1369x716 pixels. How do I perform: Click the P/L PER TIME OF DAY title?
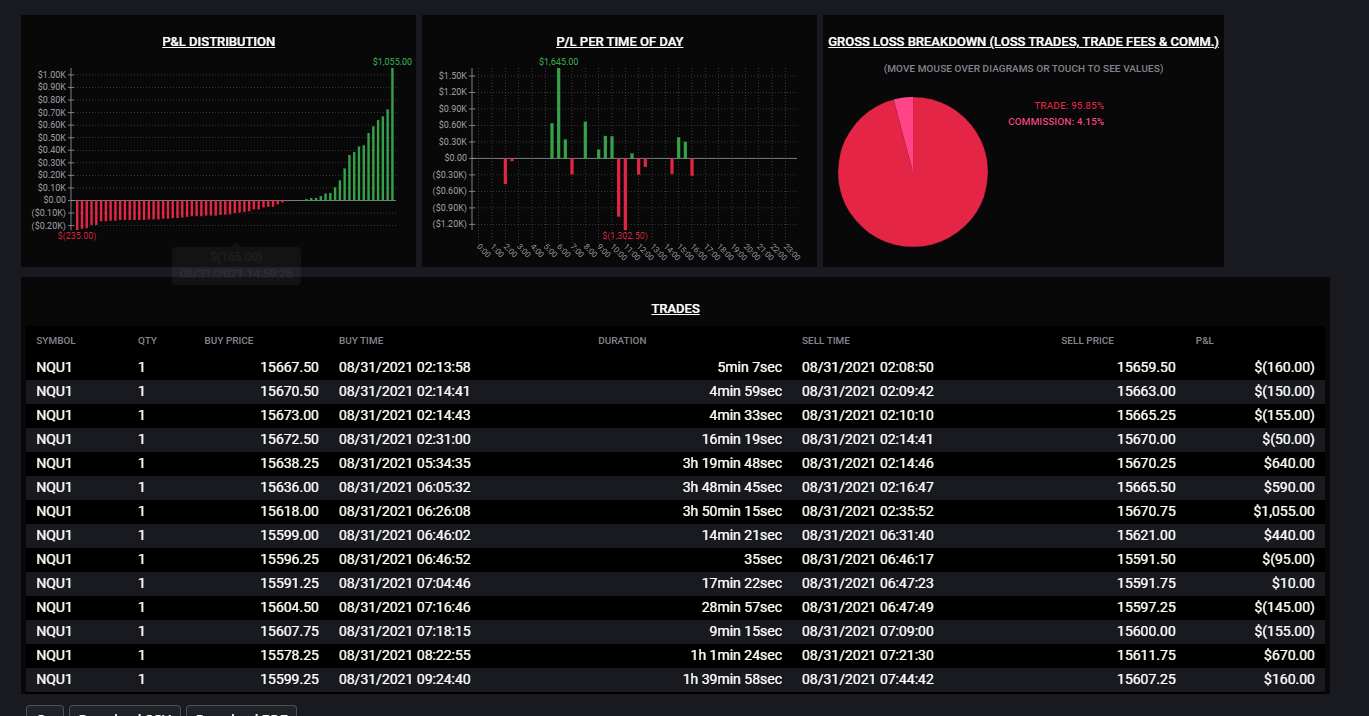[x=620, y=42]
